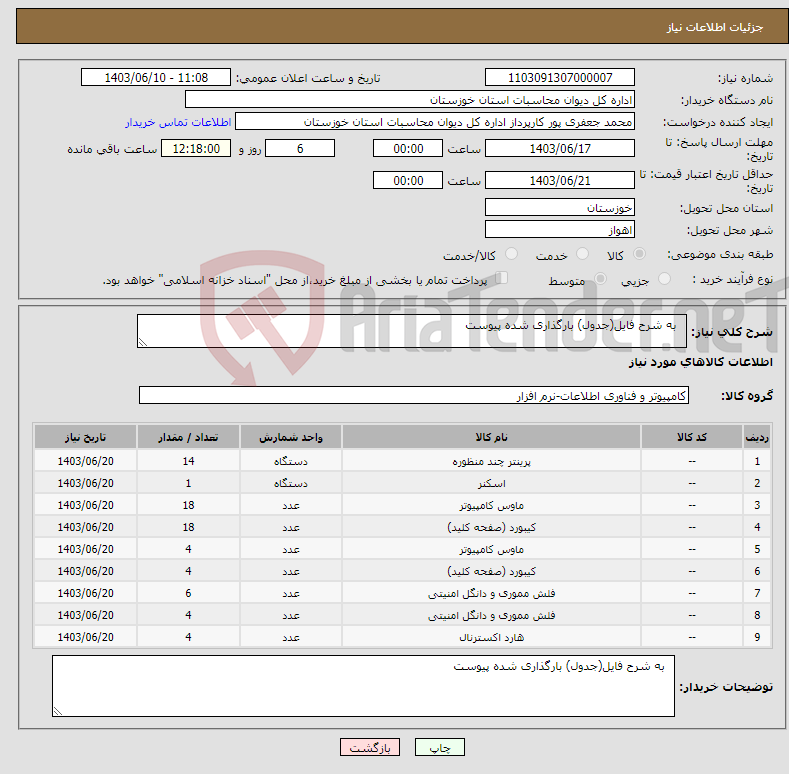This screenshot has height=774, width=789.
Task: Click the announcement date field 1403/06/10 - 11:08
Action: pyautogui.click(x=156, y=78)
